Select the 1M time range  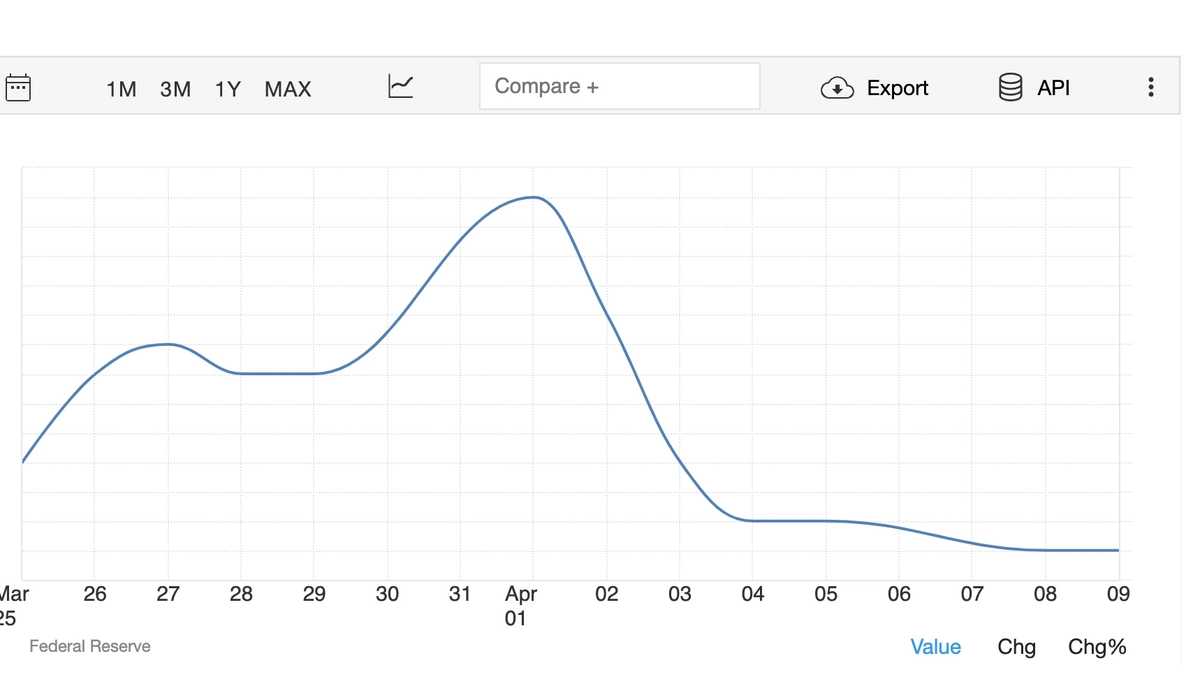click(121, 89)
